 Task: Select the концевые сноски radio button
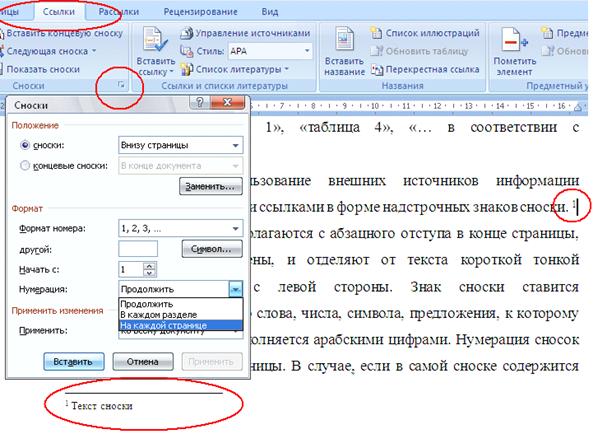(x=25, y=166)
